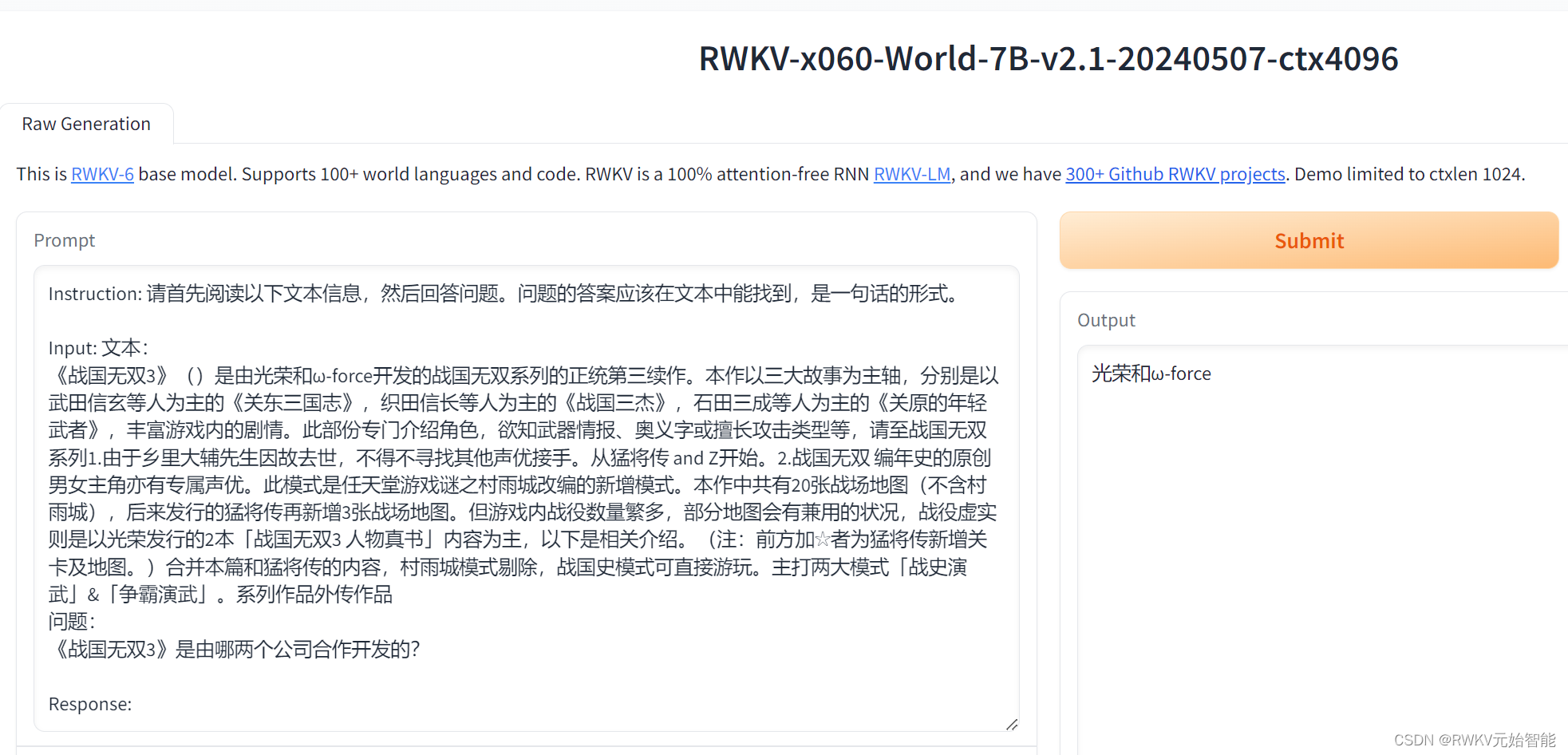Grab the Prompt textarea resize handle
Screen dimensions: 1568x755
coord(1012,724)
